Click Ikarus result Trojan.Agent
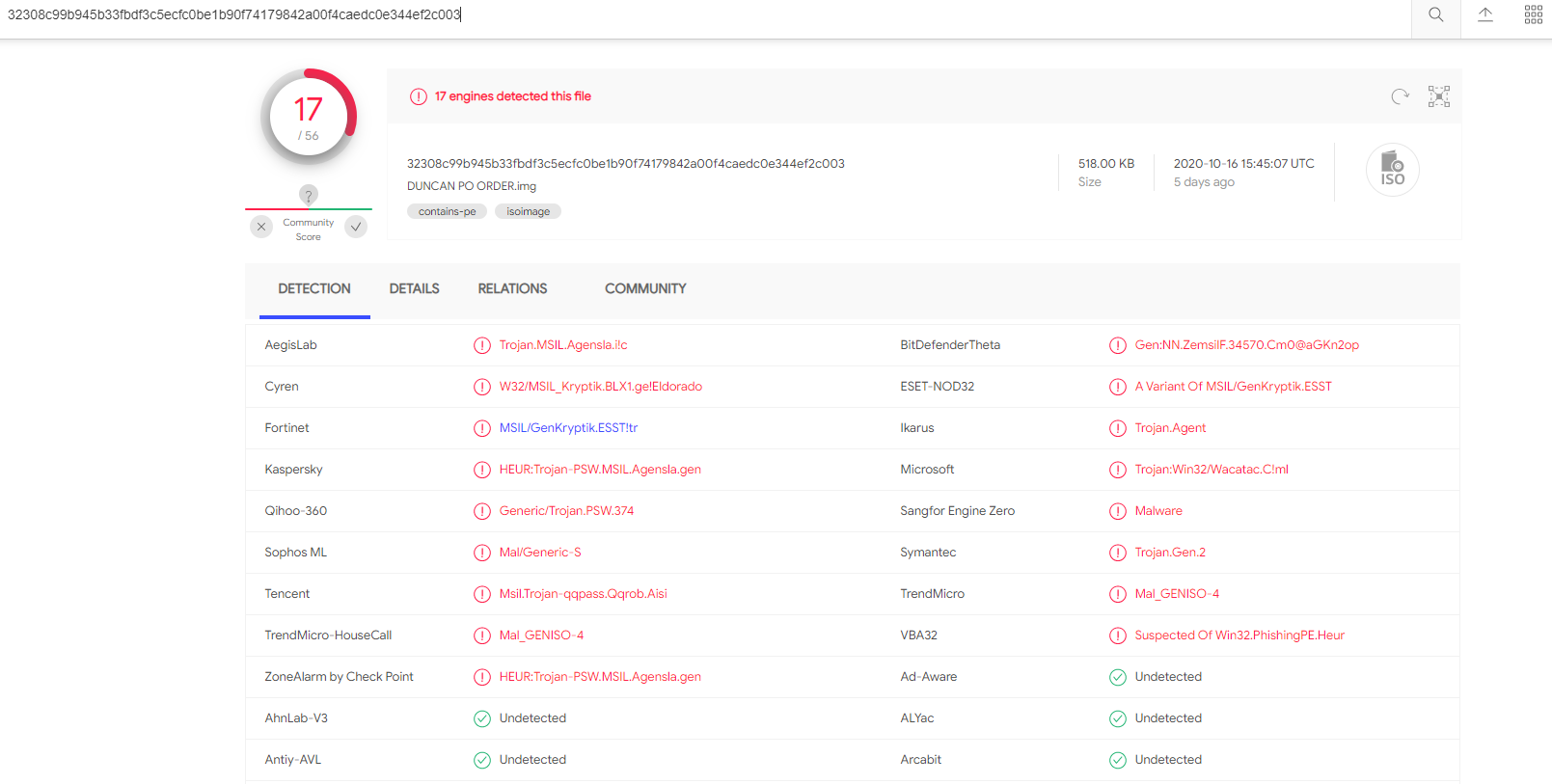 [x=1170, y=428]
